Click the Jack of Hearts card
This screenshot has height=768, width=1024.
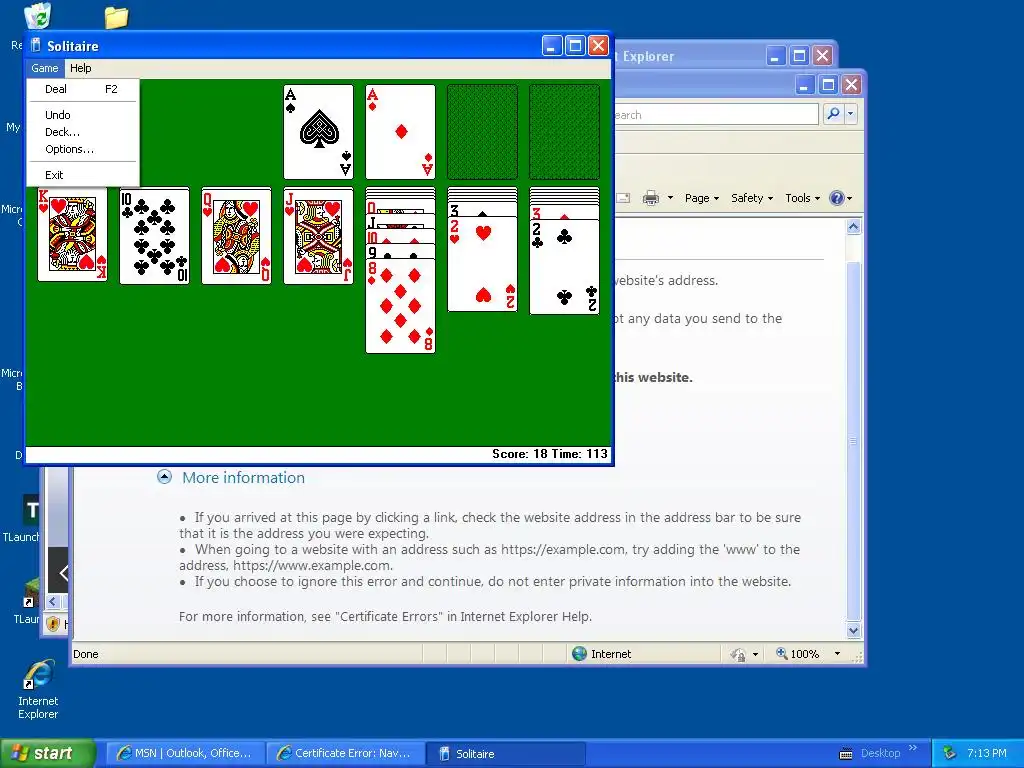tap(318, 235)
